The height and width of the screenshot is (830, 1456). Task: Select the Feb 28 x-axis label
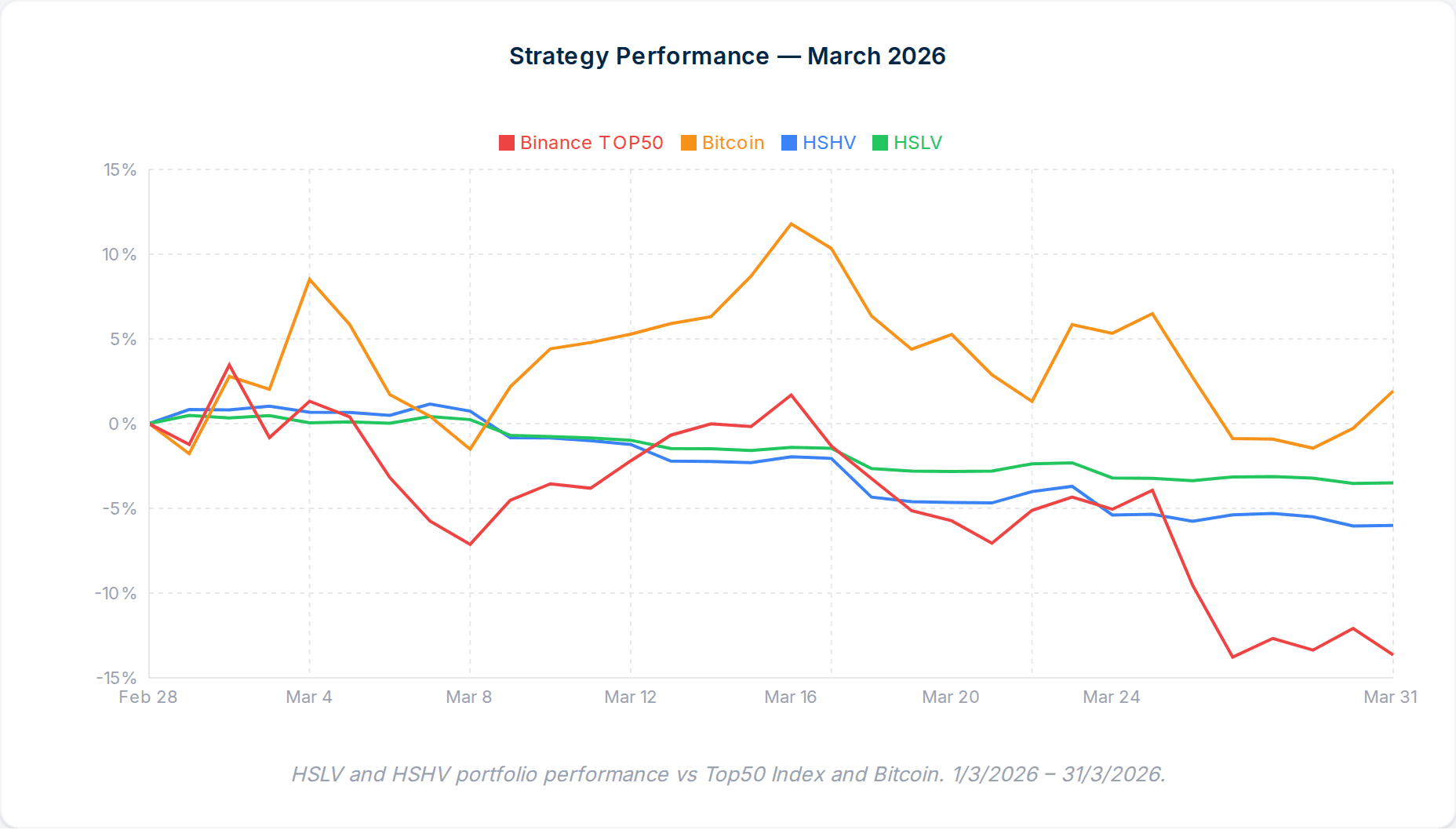click(148, 697)
